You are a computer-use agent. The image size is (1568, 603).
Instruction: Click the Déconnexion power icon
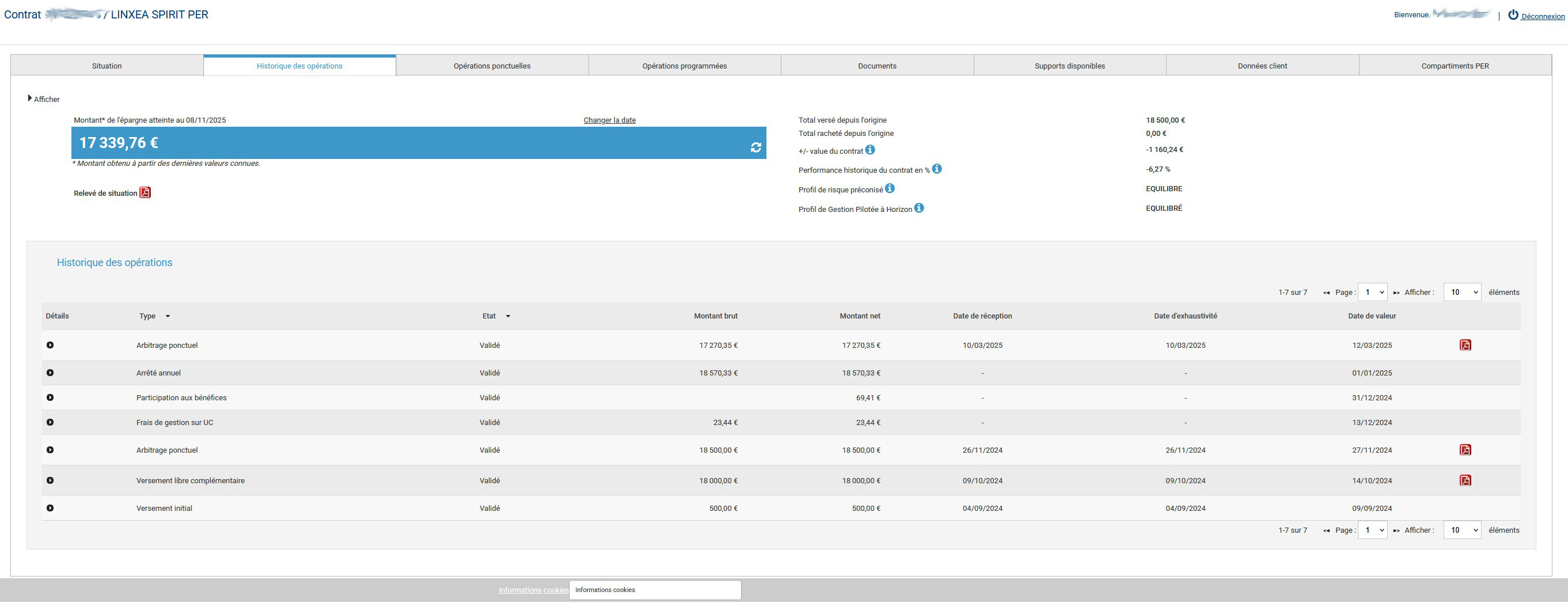pos(1513,15)
